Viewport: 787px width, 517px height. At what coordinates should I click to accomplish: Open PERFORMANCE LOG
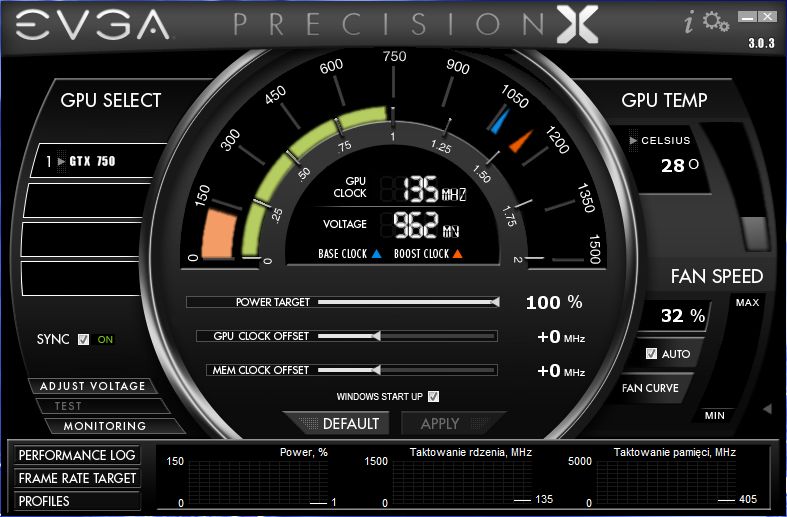(x=77, y=455)
